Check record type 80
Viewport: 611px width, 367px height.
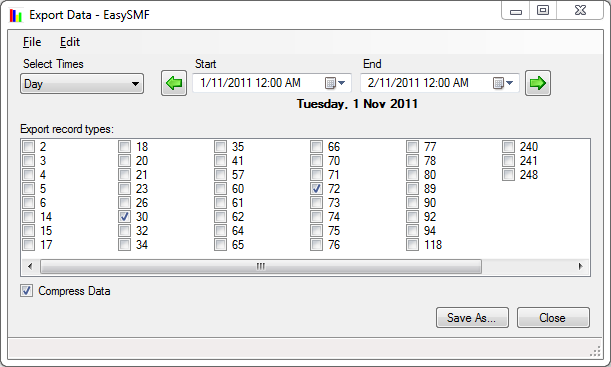tap(412, 175)
